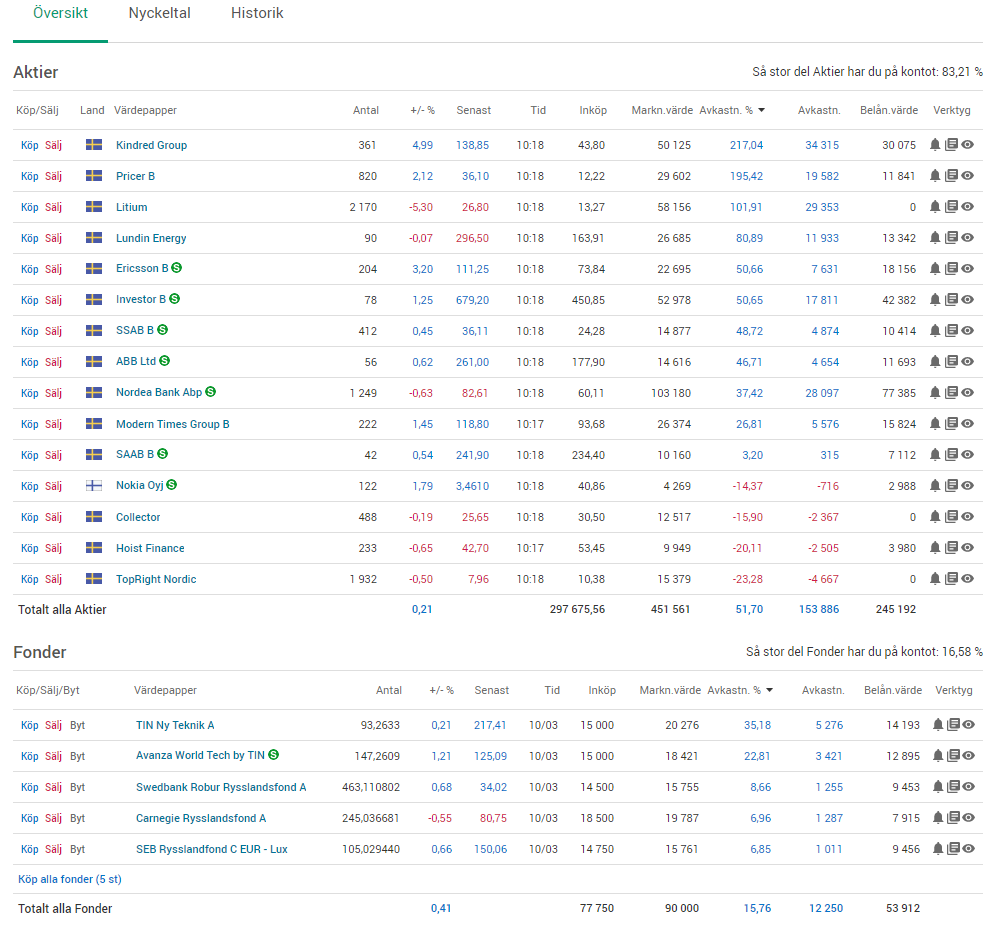This screenshot has width=1000, height=931.
Task: Click the Totalt alla Fonder market value 90 000
Action: (682, 909)
